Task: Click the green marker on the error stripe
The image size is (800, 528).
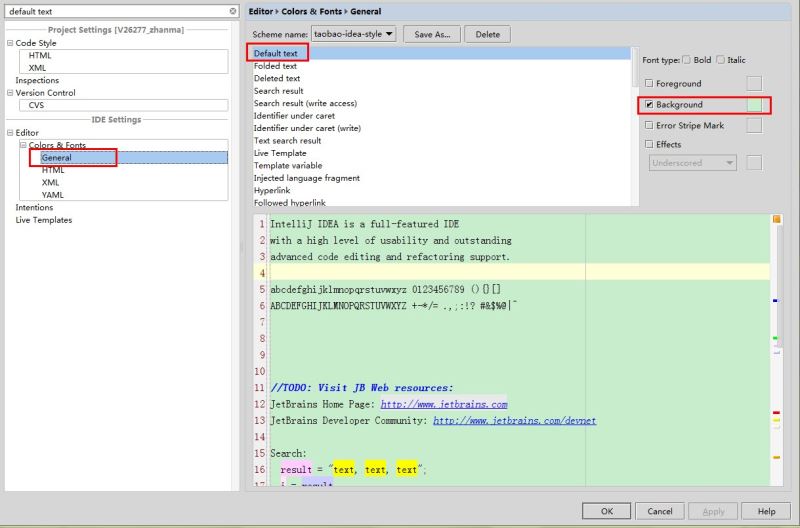Action: (x=776, y=338)
